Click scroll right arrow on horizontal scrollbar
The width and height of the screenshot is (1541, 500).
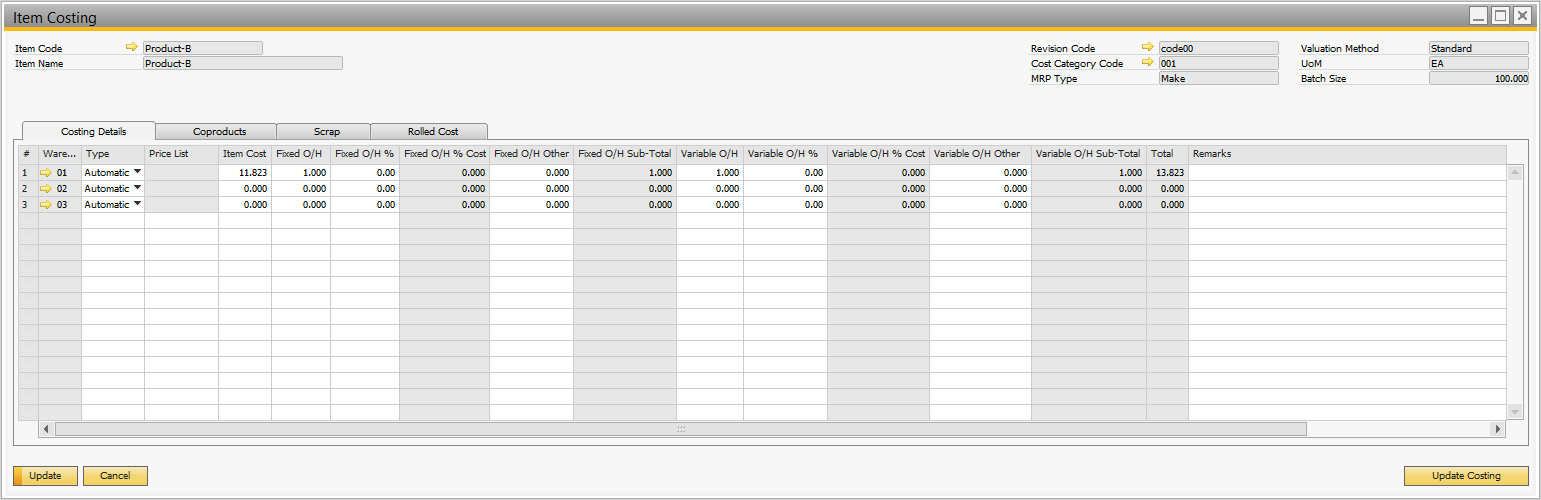click(x=1497, y=429)
